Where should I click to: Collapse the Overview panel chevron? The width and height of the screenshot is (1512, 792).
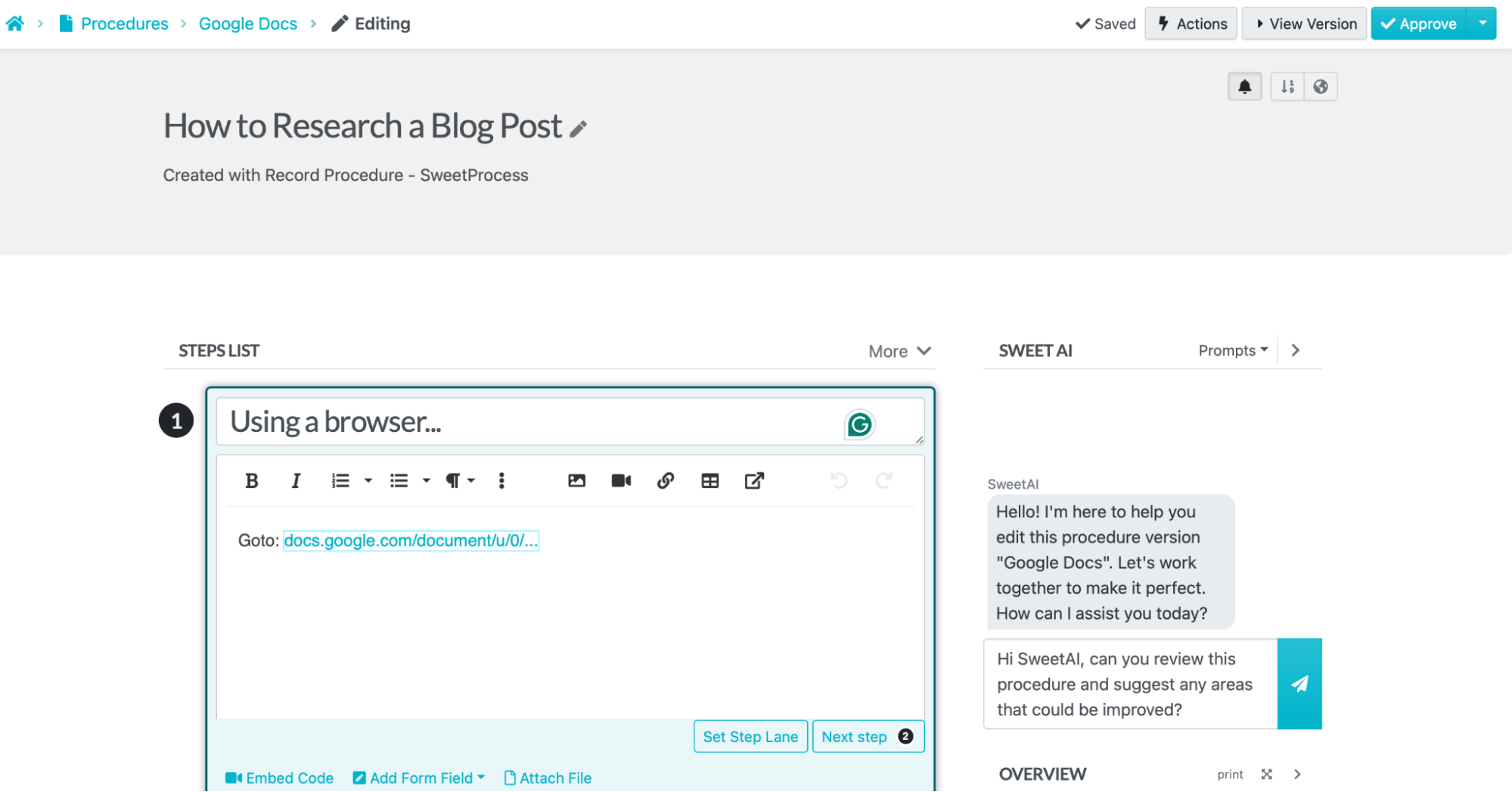click(x=1297, y=774)
